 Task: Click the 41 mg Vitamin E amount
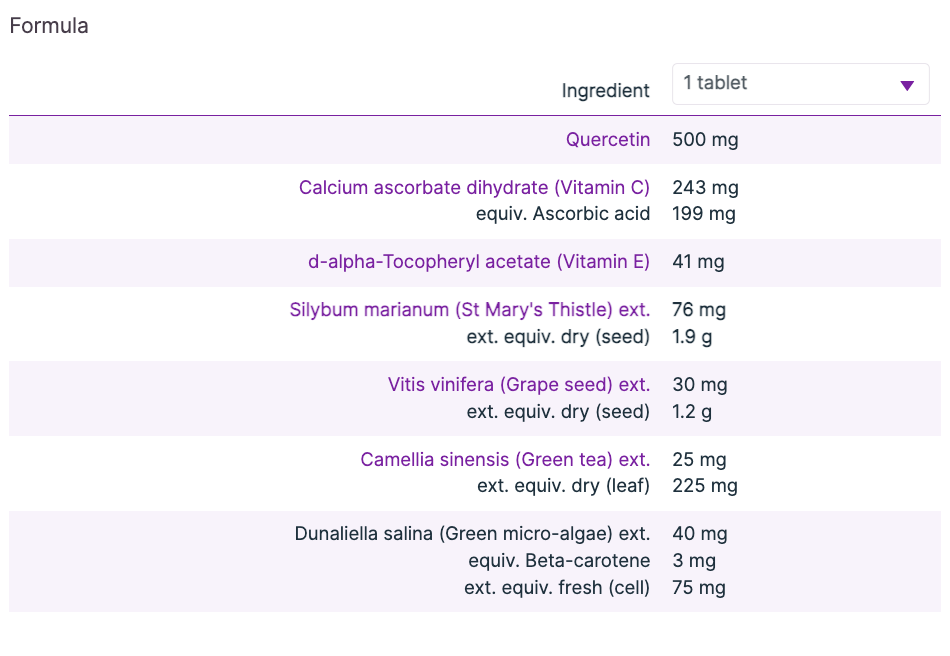(698, 262)
